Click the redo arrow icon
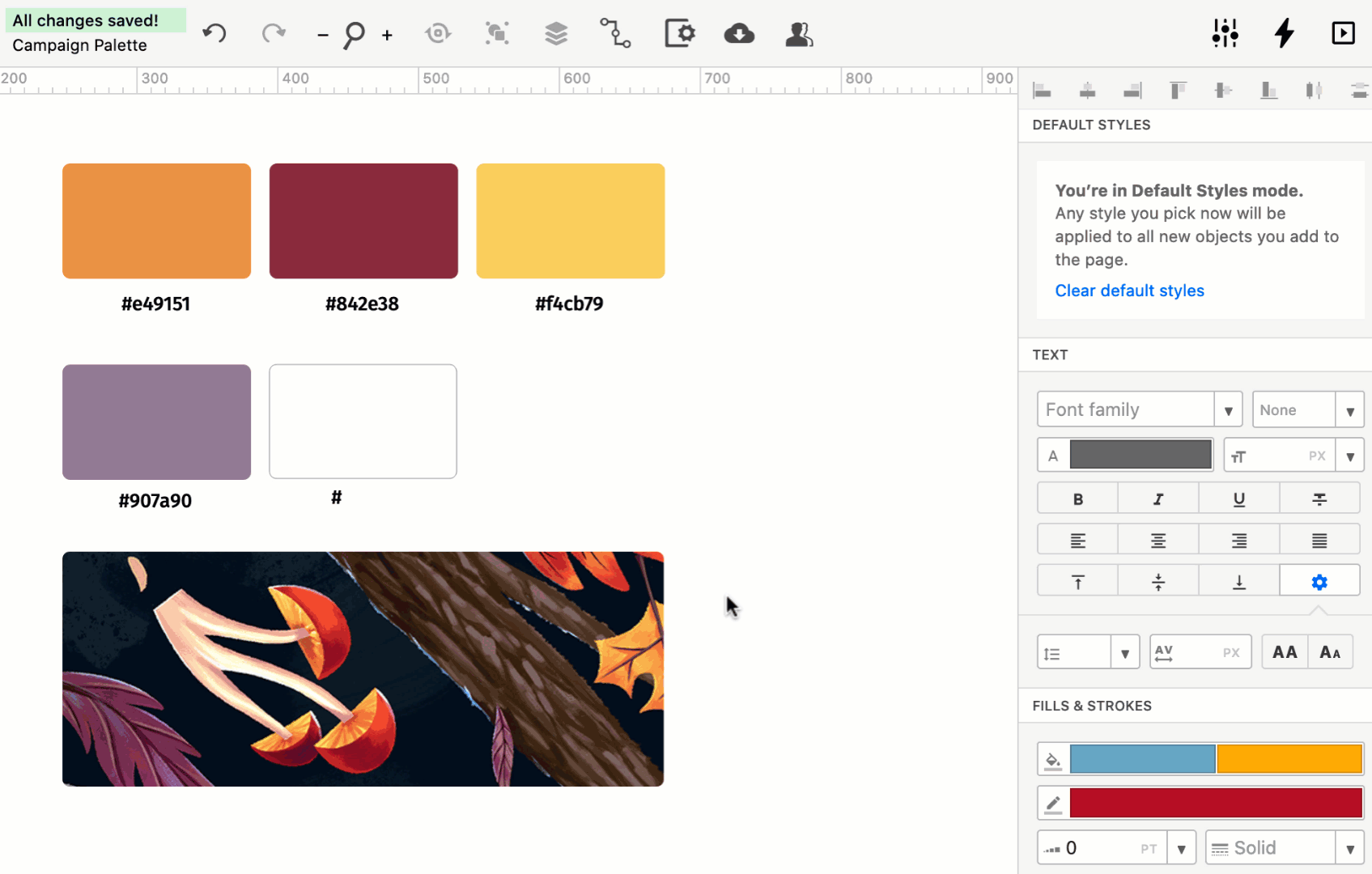 pyautogui.click(x=274, y=34)
